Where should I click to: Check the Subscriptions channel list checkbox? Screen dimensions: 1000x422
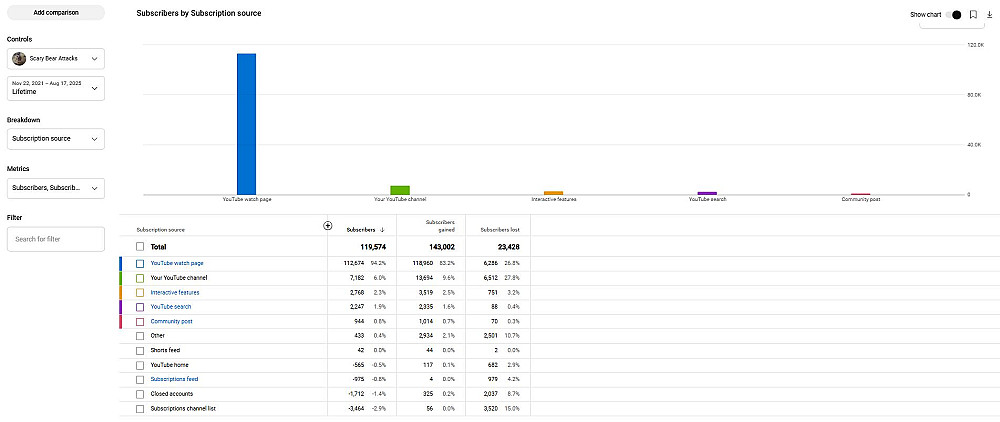coord(140,409)
